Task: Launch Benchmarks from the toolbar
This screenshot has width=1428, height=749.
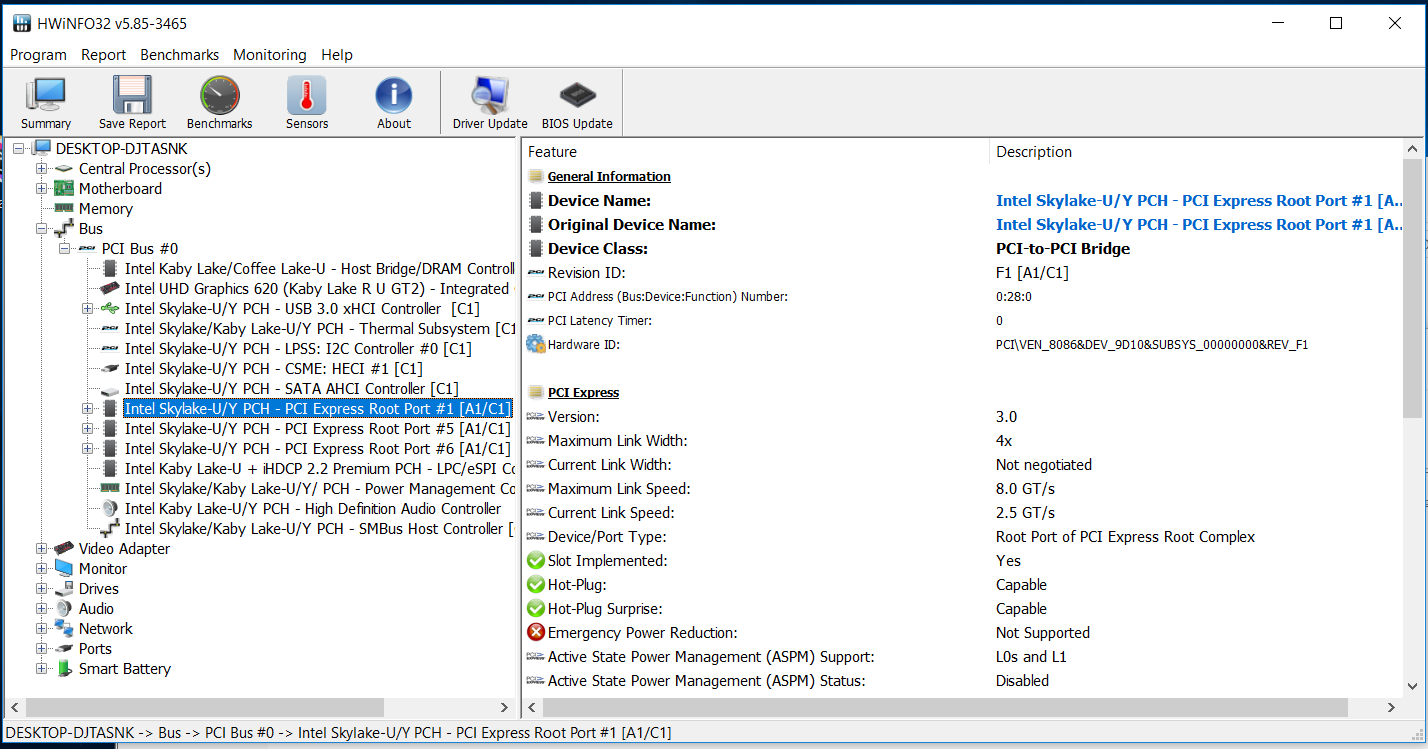Action: [219, 100]
